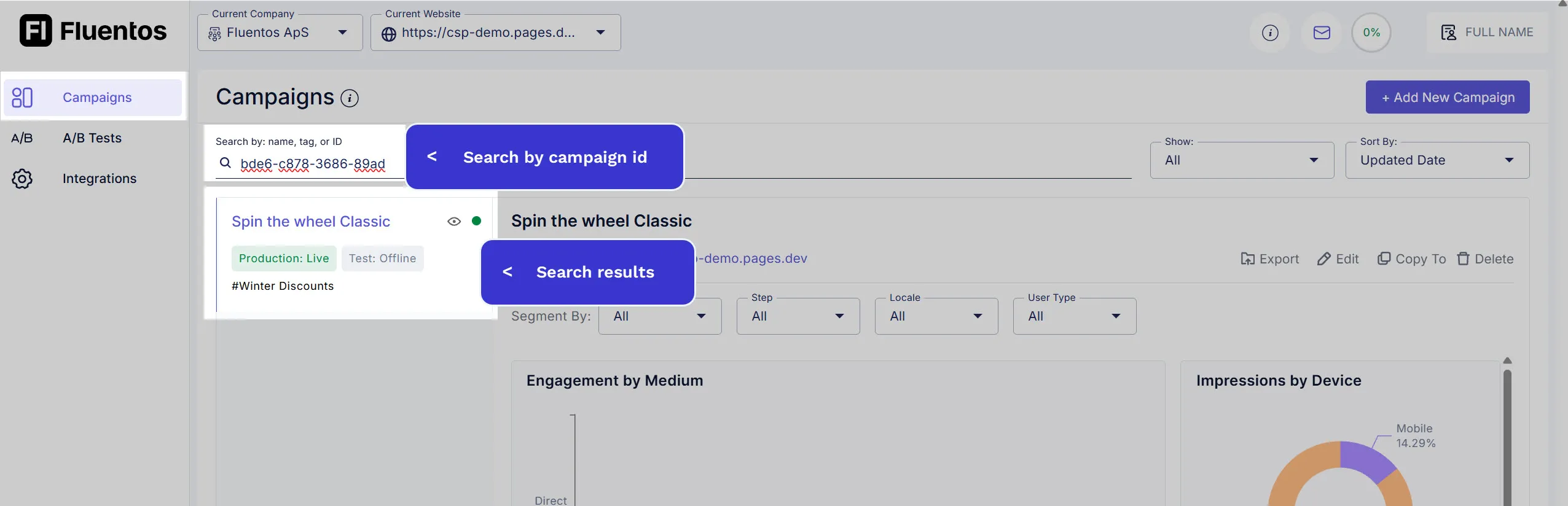Click the info icon next to Campaigns title
Viewport: 1568px width, 506px height.
pyautogui.click(x=350, y=98)
